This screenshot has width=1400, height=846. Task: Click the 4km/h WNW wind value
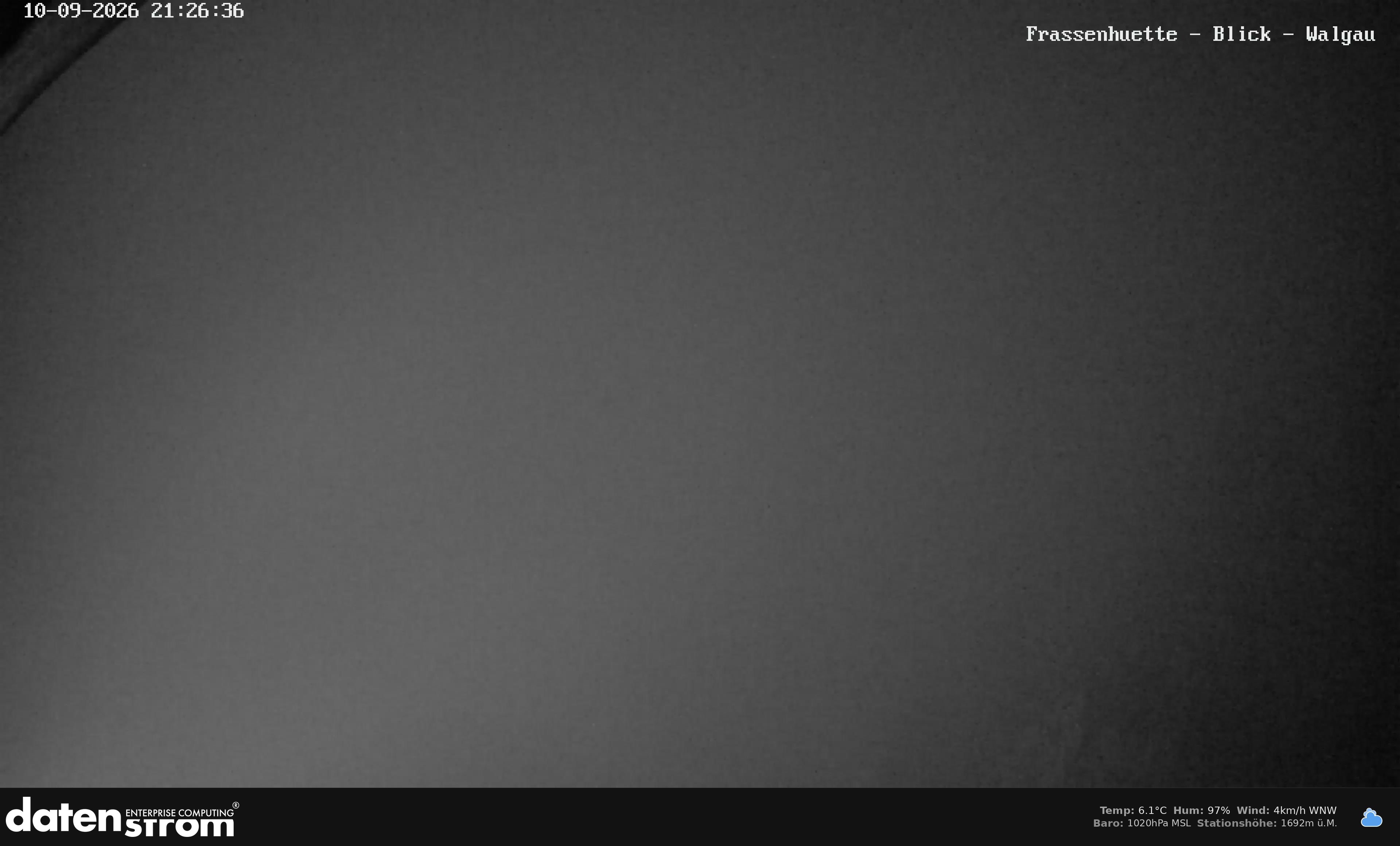pyautogui.click(x=1305, y=811)
